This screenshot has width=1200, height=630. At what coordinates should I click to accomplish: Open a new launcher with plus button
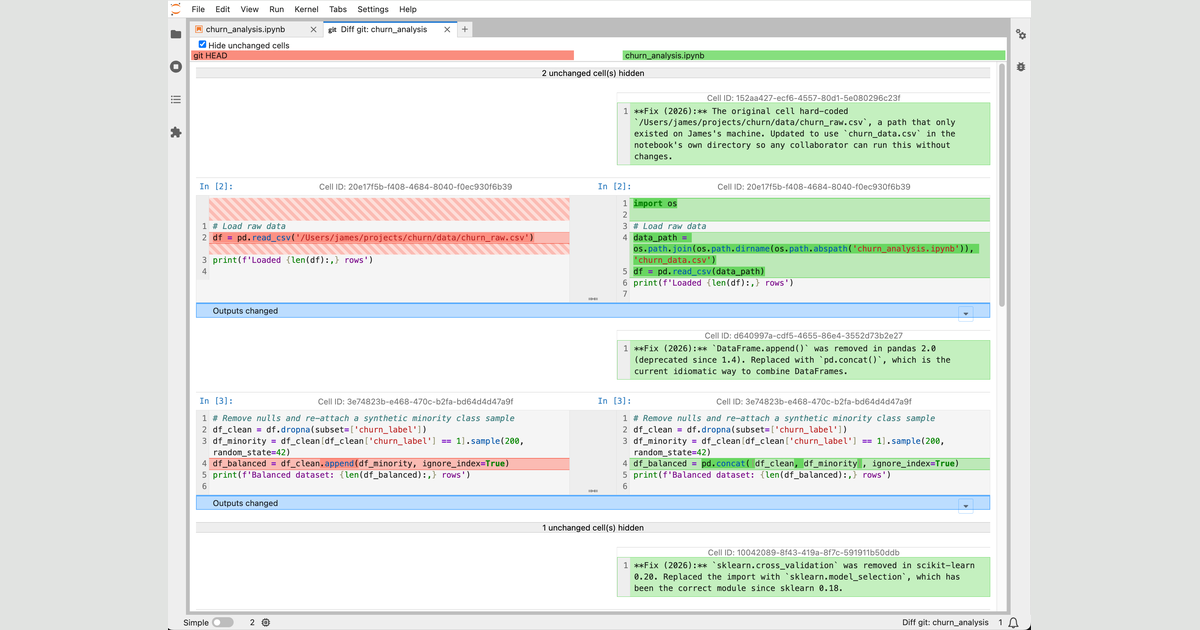[465, 29]
